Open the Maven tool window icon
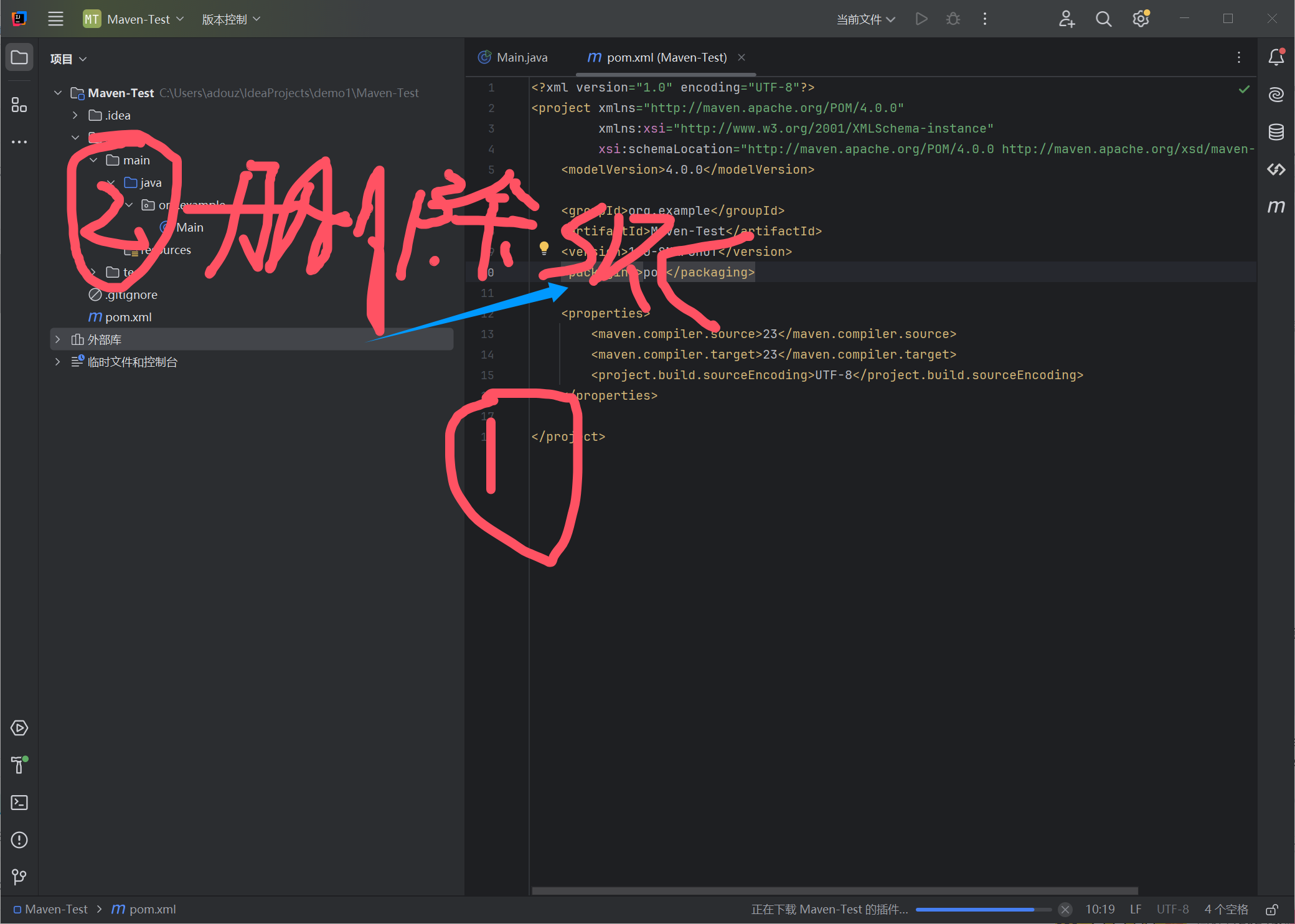Viewport: 1295px width, 924px height. coord(1276,207)
